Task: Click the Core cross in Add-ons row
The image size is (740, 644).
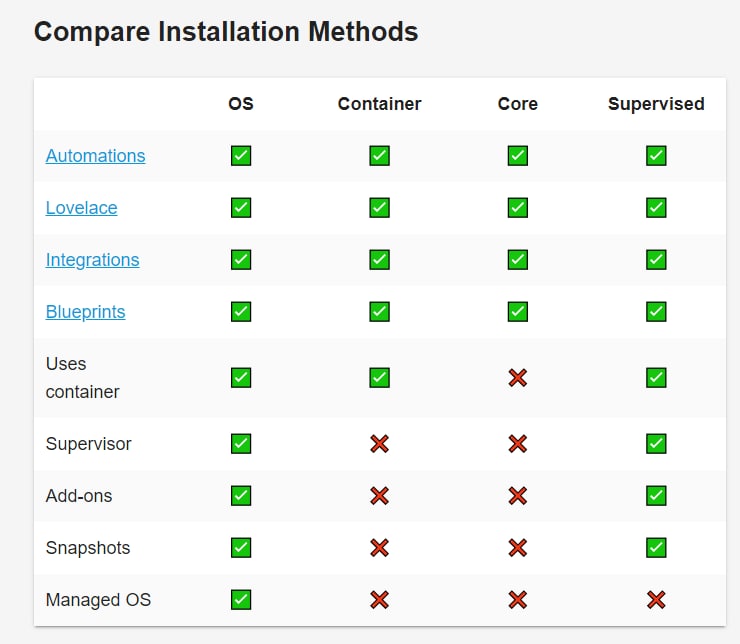Action: pyautogui.click(x=517, y=496)
